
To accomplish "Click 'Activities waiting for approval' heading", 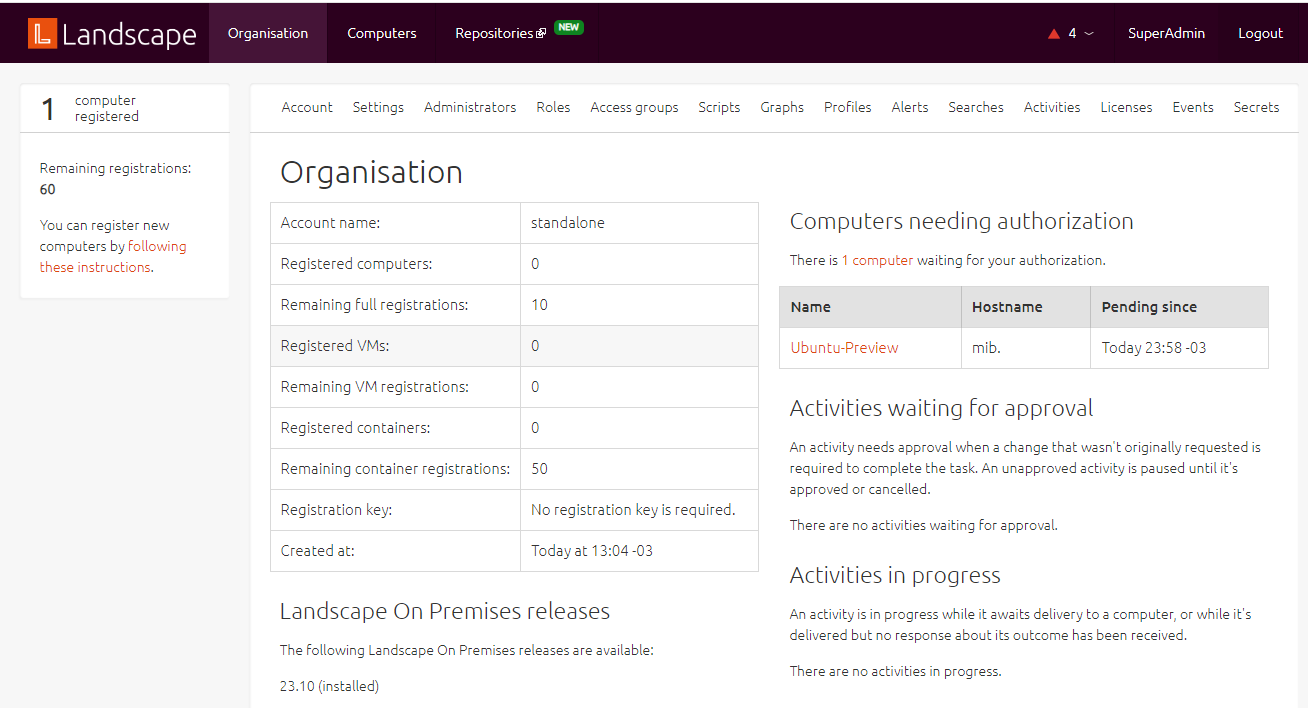I will [x=941, y=408].
